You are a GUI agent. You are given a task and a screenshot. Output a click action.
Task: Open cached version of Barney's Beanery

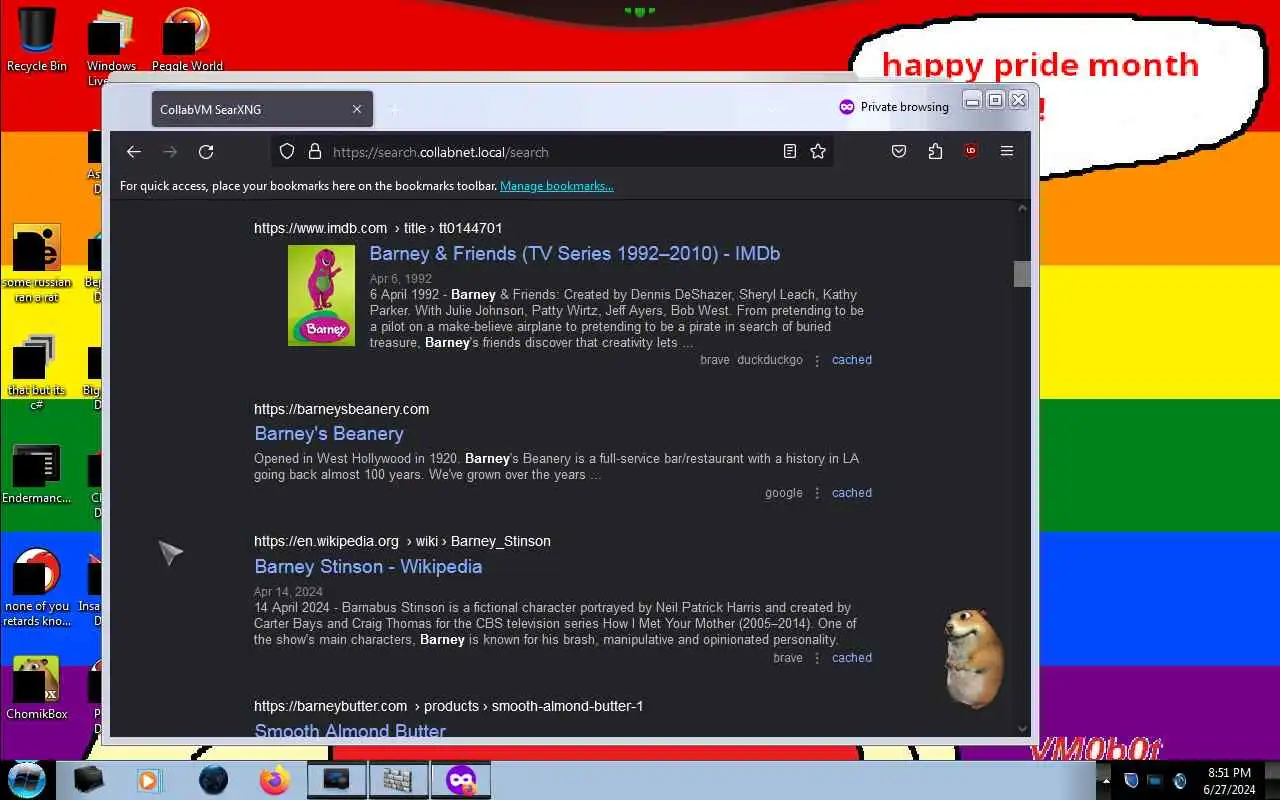852,493
